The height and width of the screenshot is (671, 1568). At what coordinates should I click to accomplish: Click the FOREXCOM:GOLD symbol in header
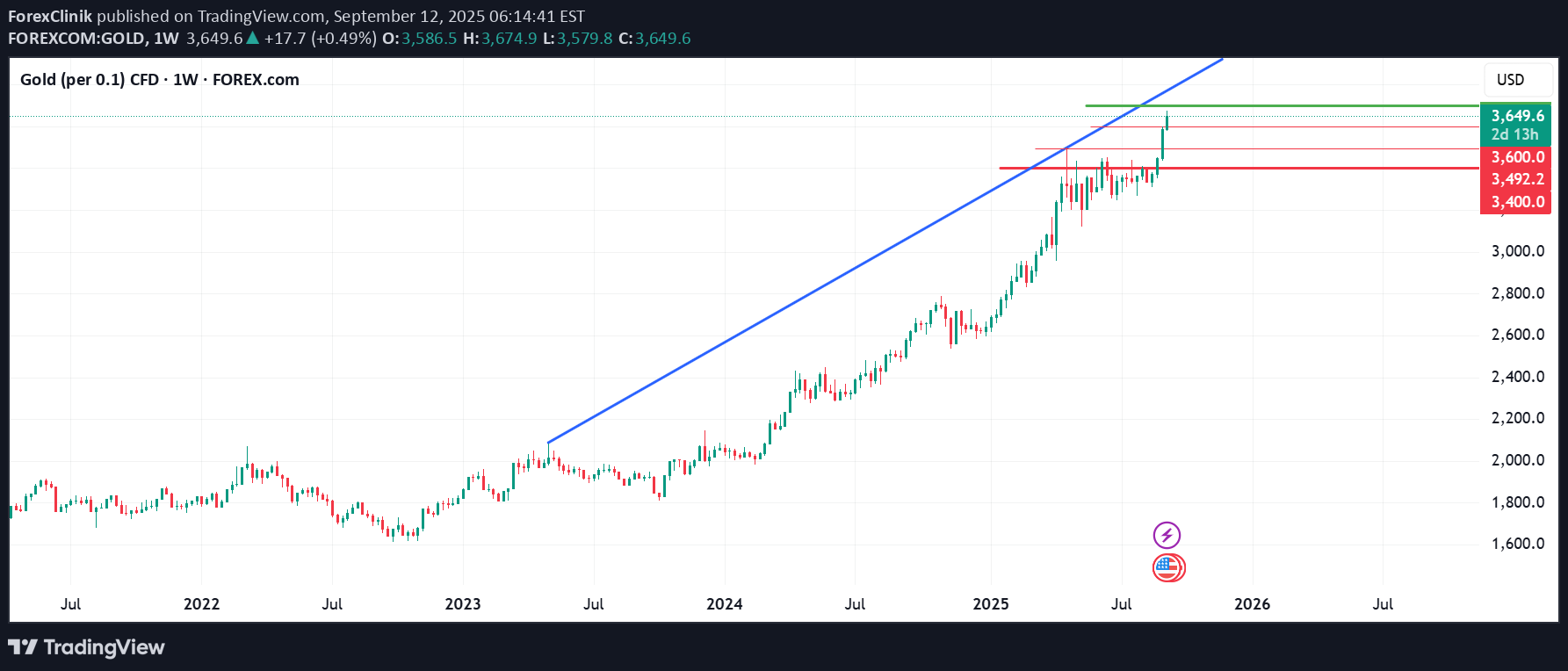[76, 39]
